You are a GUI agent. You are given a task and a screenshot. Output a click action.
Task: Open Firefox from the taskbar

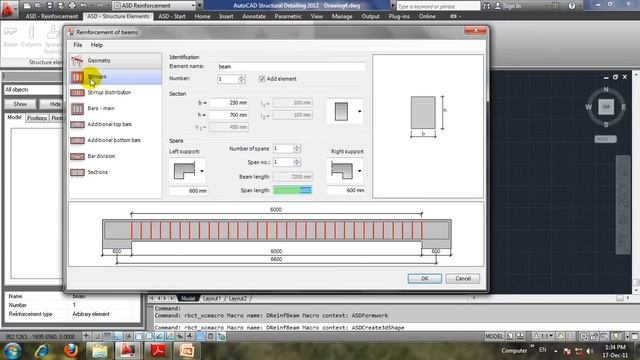tap(71, 351)
